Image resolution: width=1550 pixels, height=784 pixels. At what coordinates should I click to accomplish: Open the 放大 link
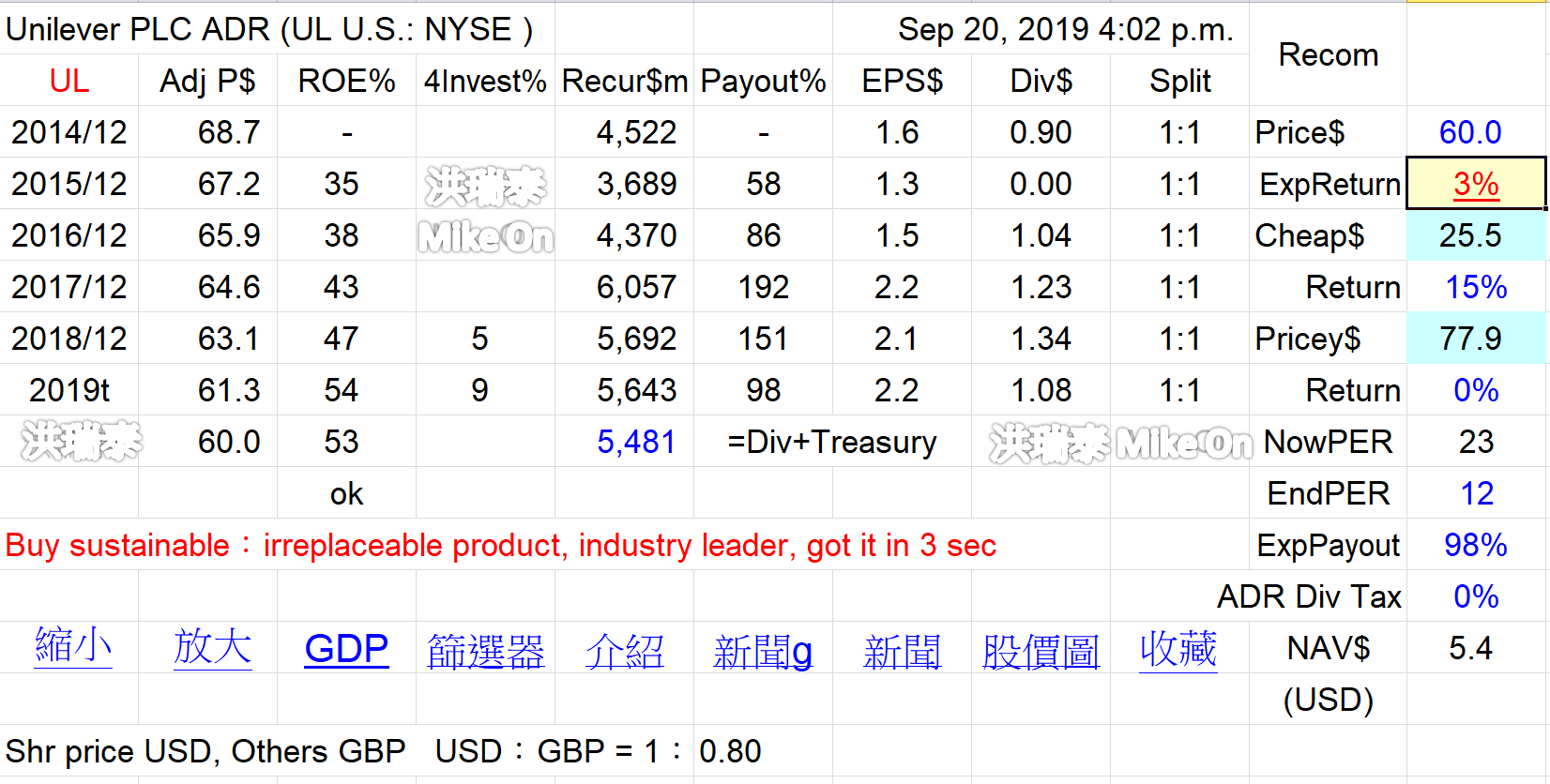click(x=212, y=648)
